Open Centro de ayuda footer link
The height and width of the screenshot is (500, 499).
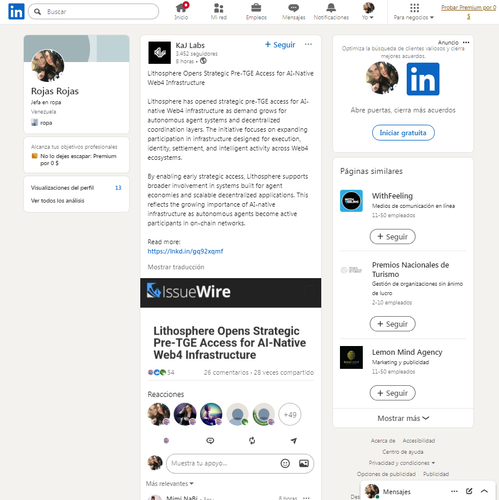(x=403, y=452)
